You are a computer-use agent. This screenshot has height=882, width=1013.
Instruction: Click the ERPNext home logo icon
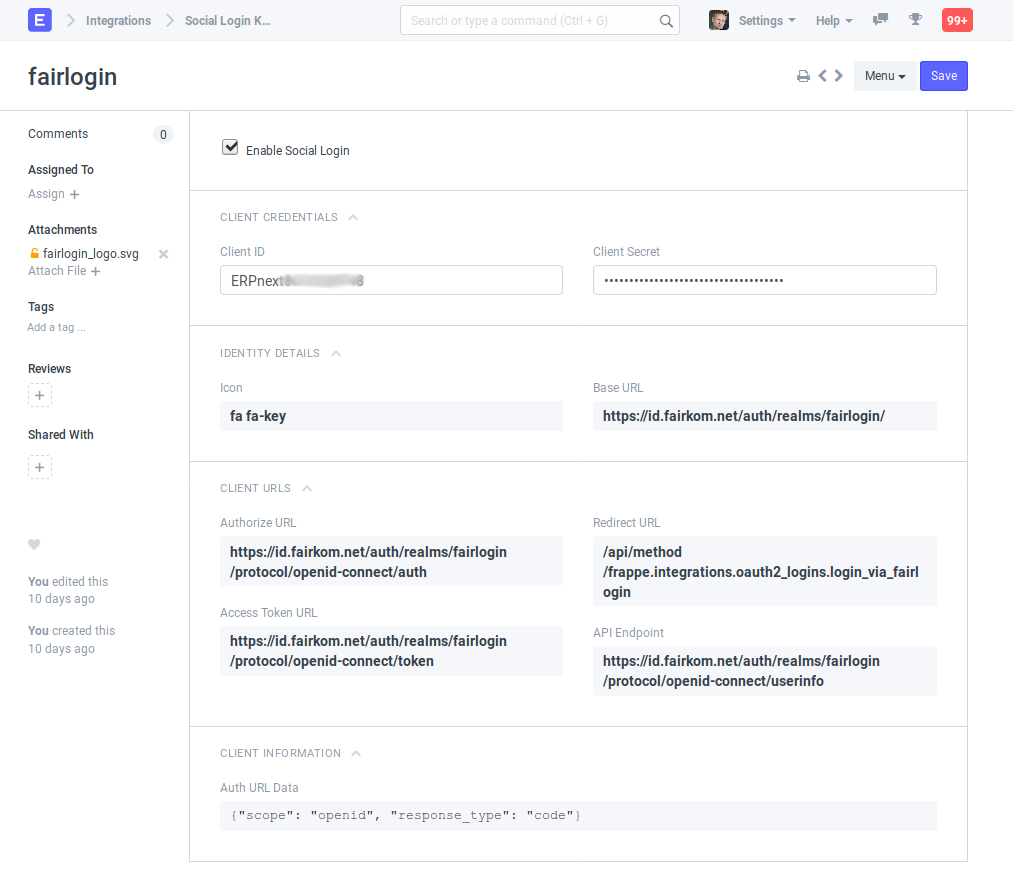click(40, 20)
